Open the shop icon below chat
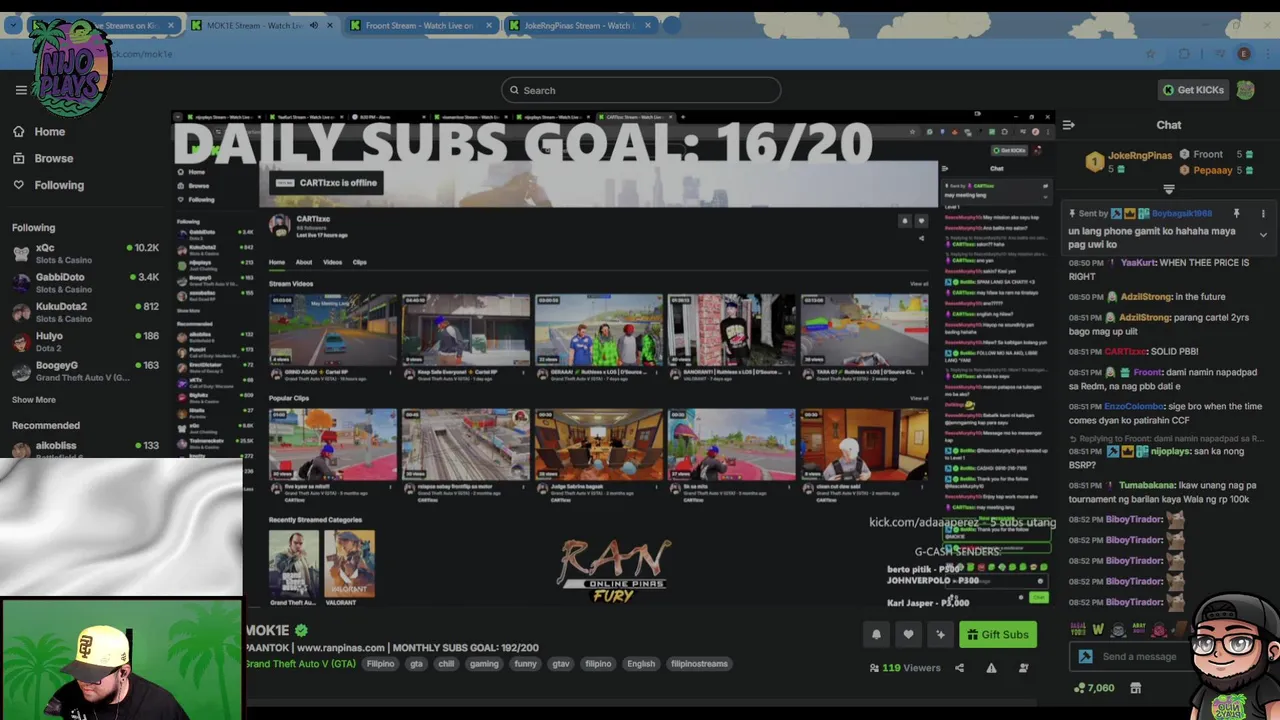The height and width of the screenshot is (720, 1280). coord(1135,688)
